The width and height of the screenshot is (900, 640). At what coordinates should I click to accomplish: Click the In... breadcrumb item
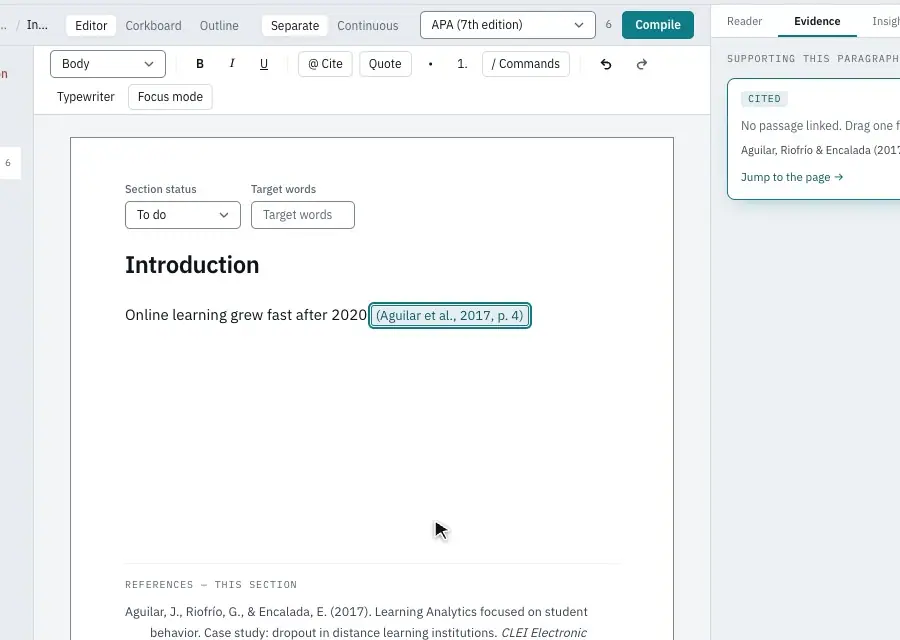click(x=37, y=25)
